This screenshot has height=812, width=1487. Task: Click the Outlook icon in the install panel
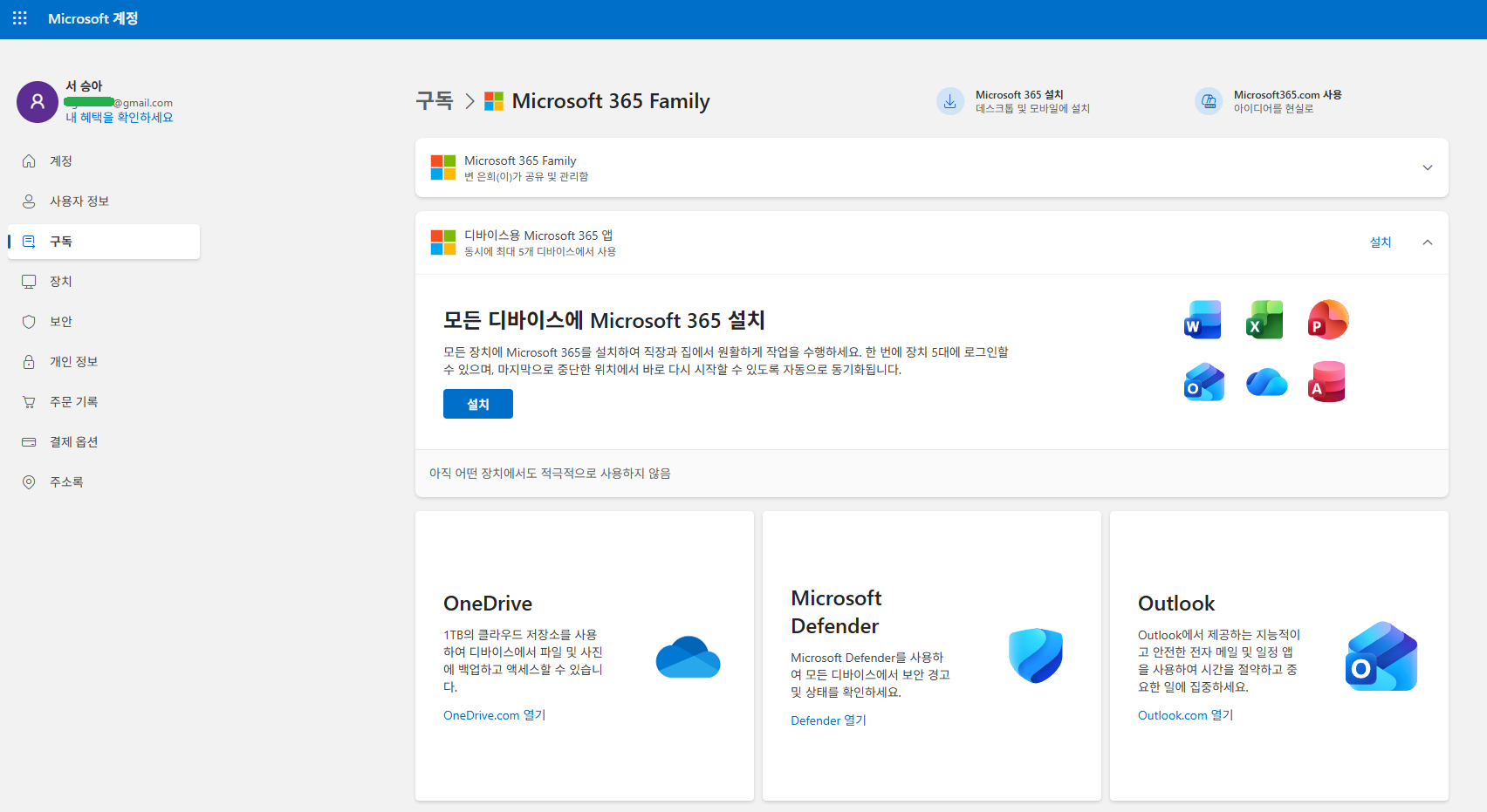(1203, 382)
